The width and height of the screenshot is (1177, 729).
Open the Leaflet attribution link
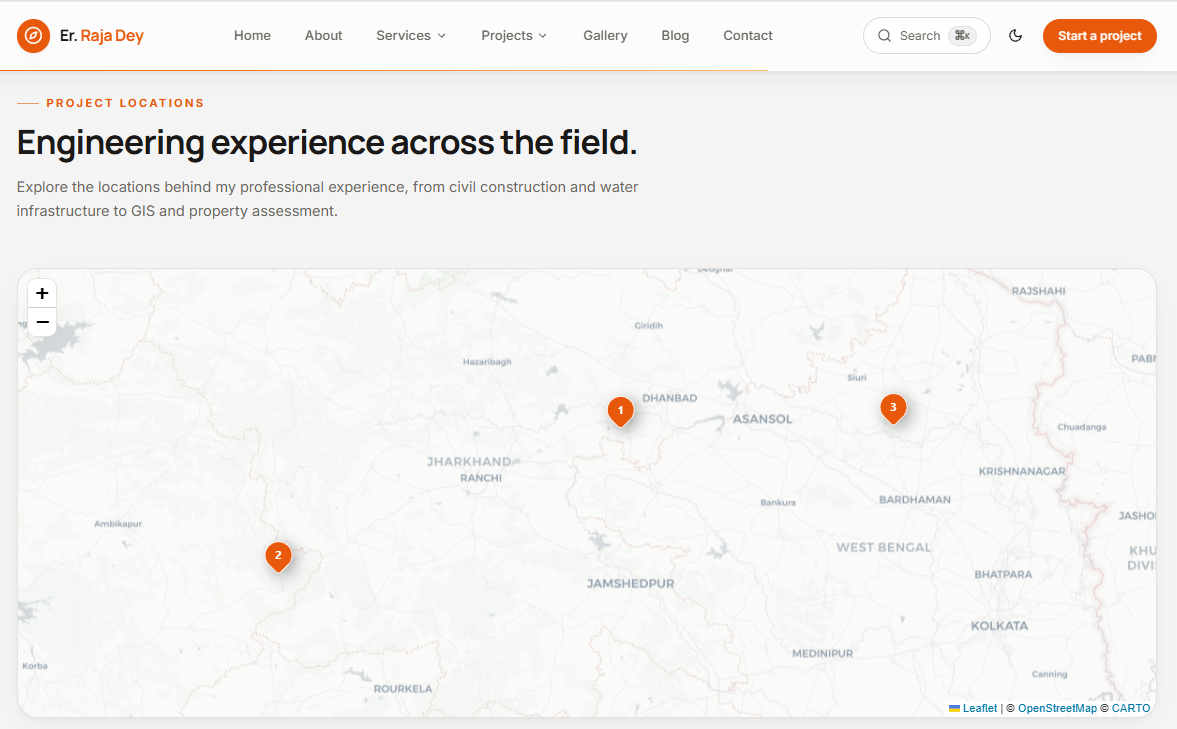click(x=980, y=708)
